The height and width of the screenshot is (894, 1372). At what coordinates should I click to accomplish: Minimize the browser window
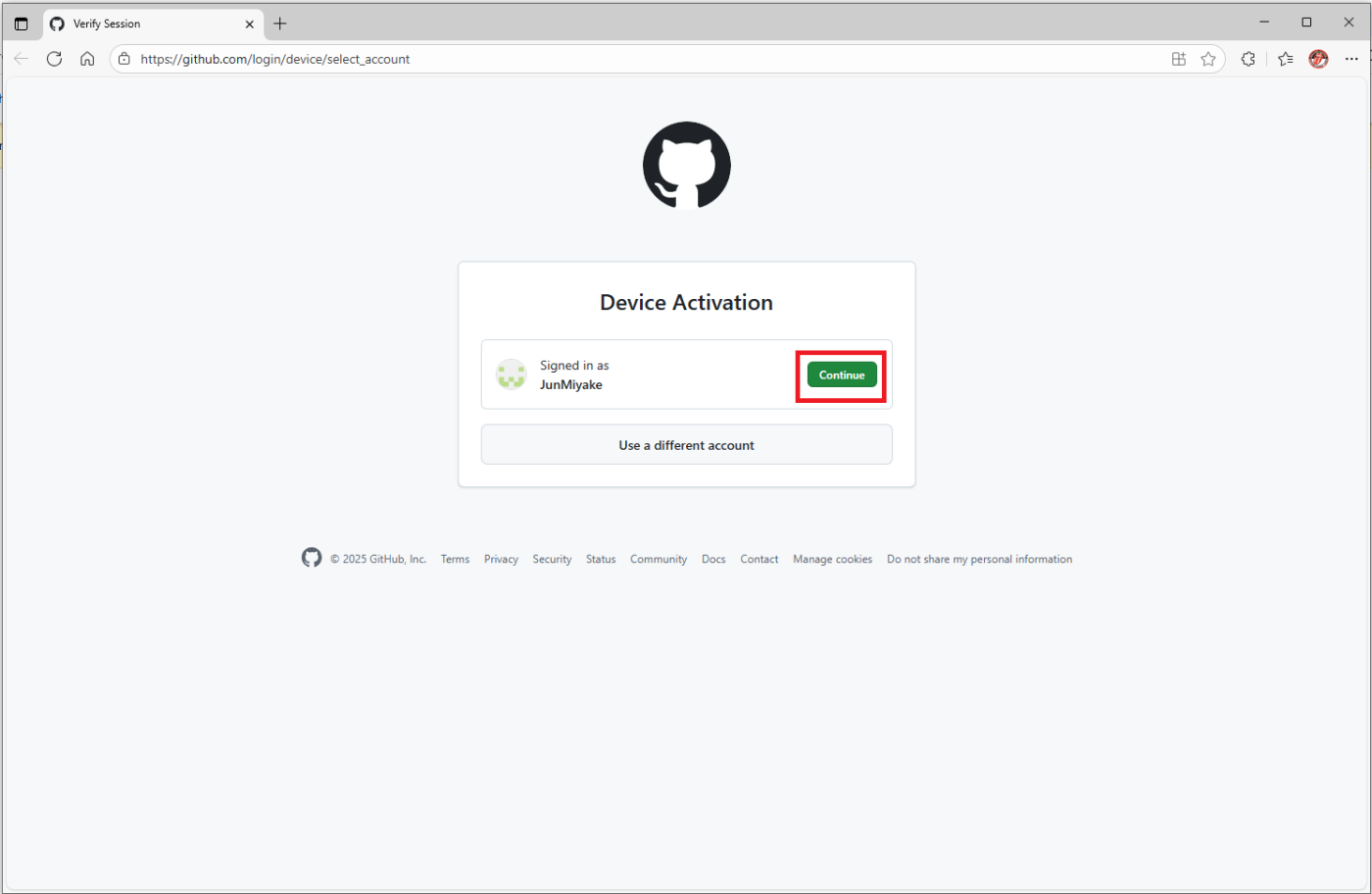click(x=1264, y=22)
